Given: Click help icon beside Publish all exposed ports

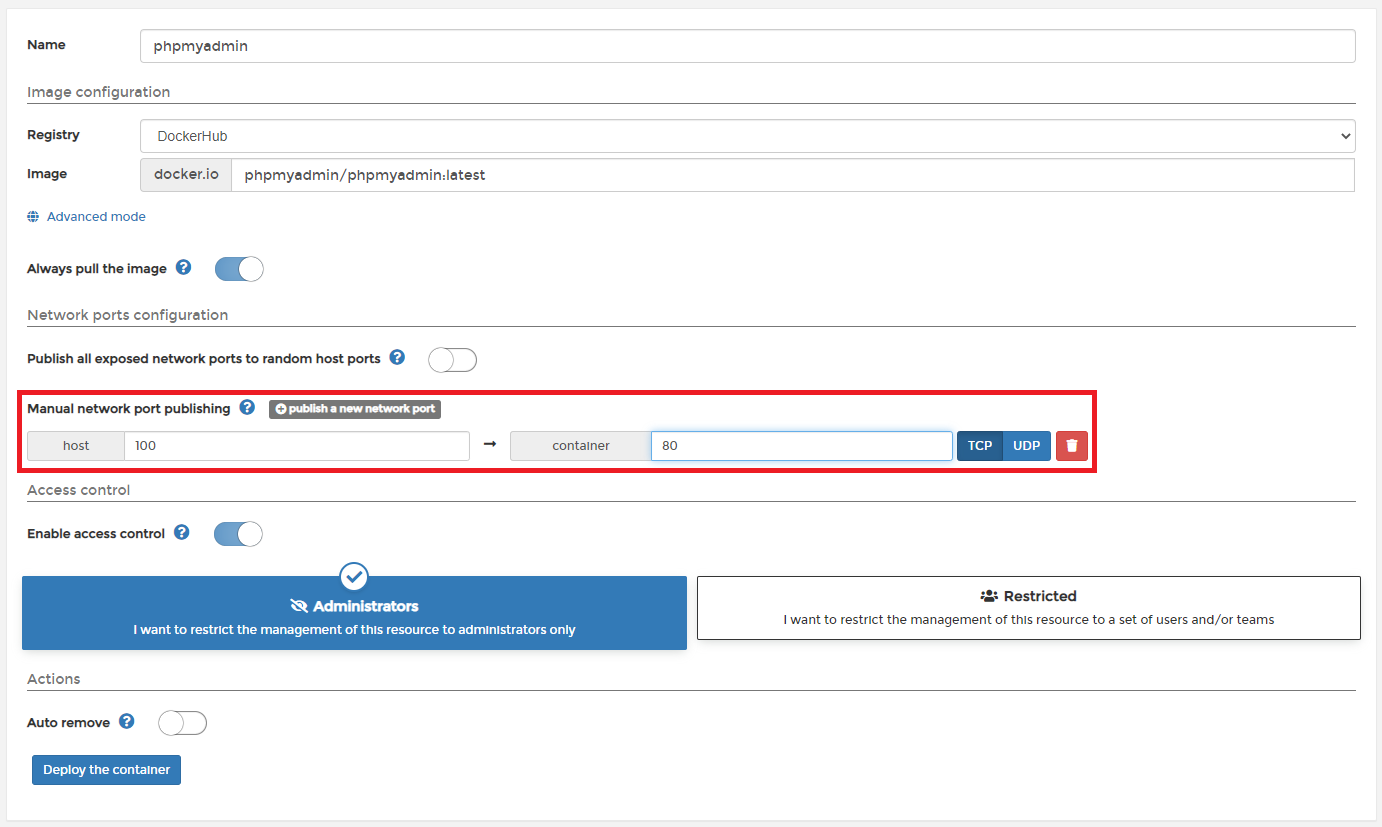Looking at the screenshot, I should (x=397, y=358).
